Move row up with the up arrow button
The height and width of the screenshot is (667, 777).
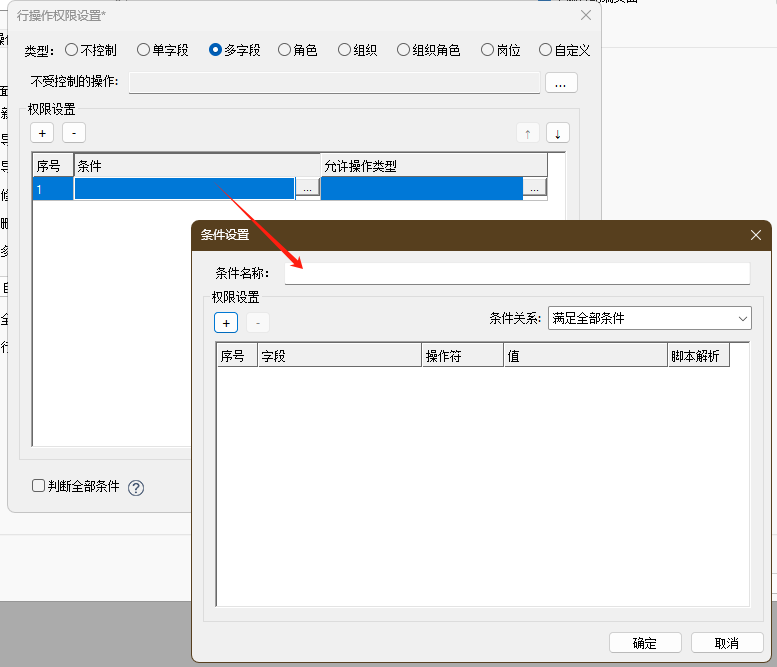(527, 133)
